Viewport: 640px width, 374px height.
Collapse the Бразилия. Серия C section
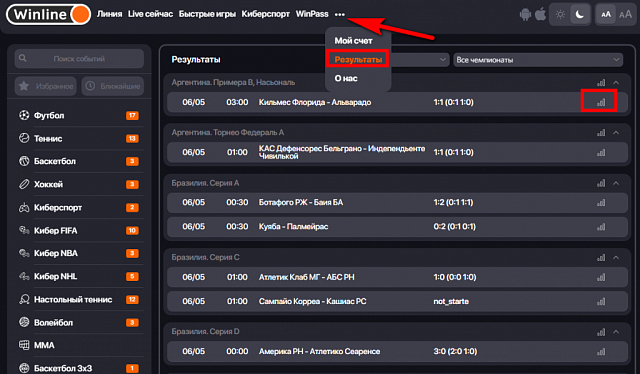616,258
